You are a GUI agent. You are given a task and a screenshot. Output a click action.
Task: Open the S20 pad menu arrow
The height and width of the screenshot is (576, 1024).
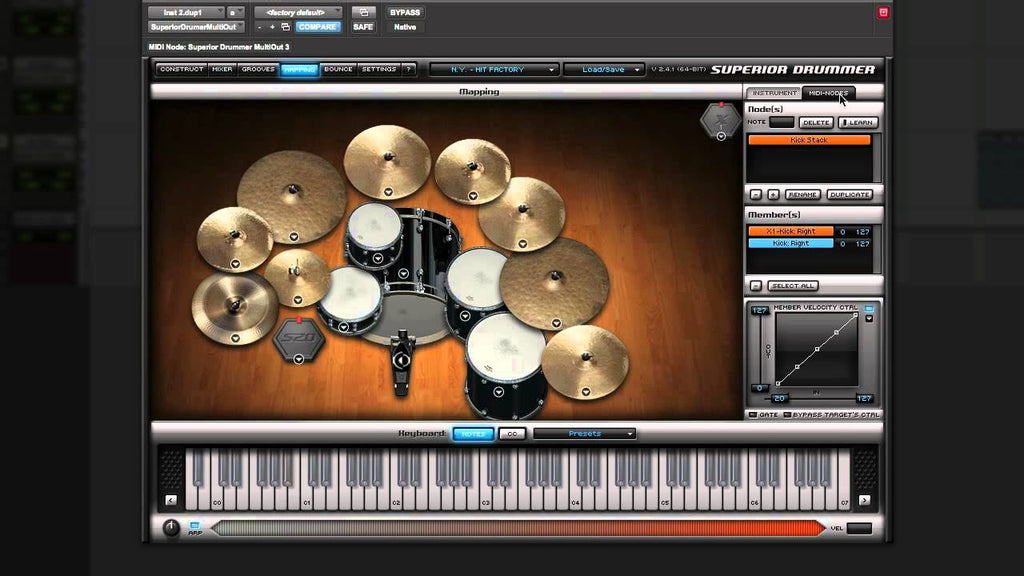click(x=298, y=359)
